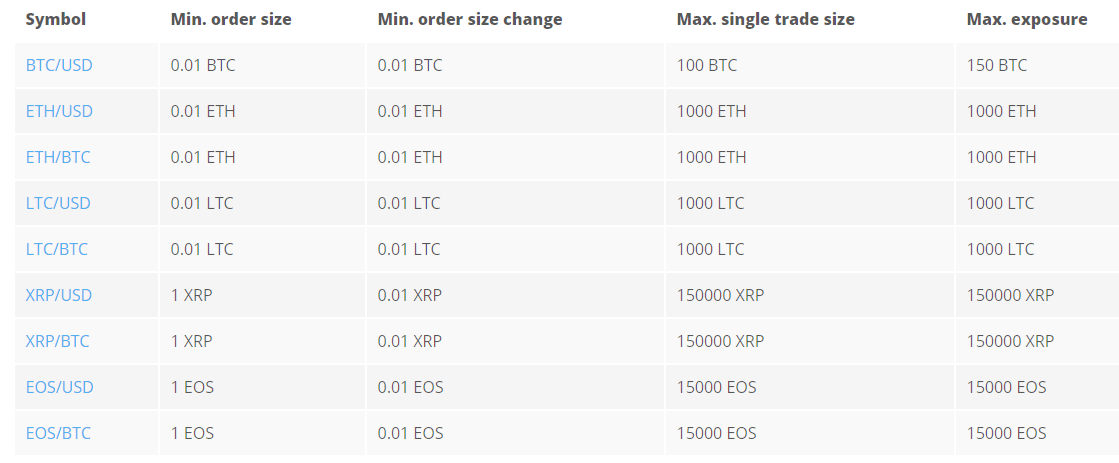Open the EOS/USD symbol link
The width and height of the screenshot is (1119, 463).
(59, 387)
